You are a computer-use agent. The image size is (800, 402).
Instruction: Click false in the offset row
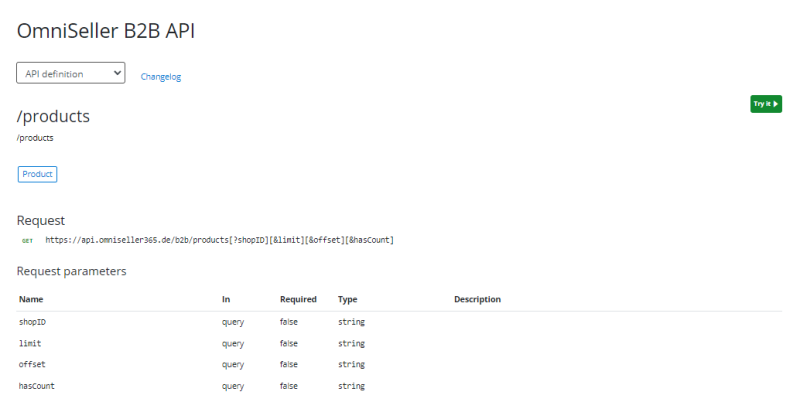pyautogui.click(x=289, y=364)
